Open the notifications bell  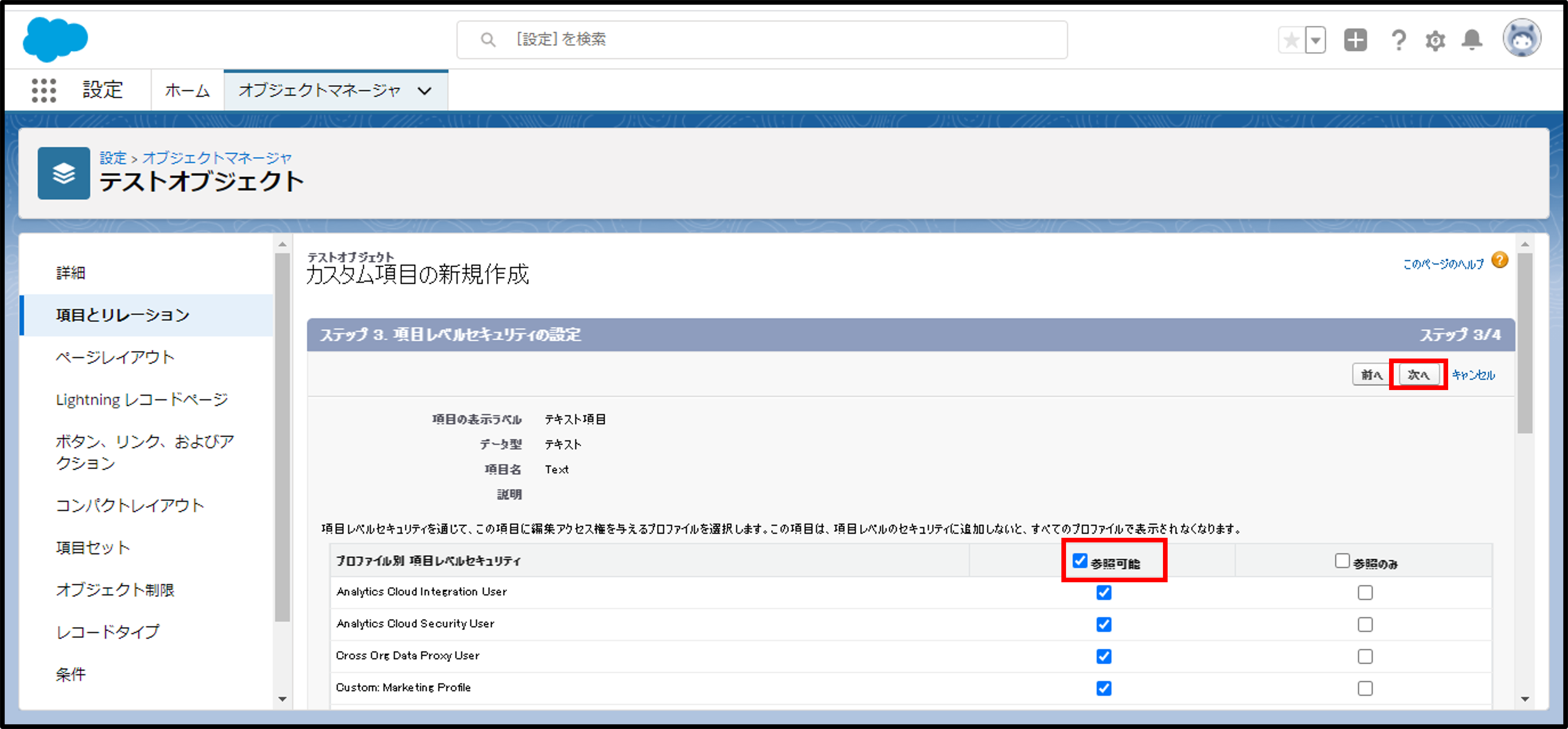tap(1472, 40)
